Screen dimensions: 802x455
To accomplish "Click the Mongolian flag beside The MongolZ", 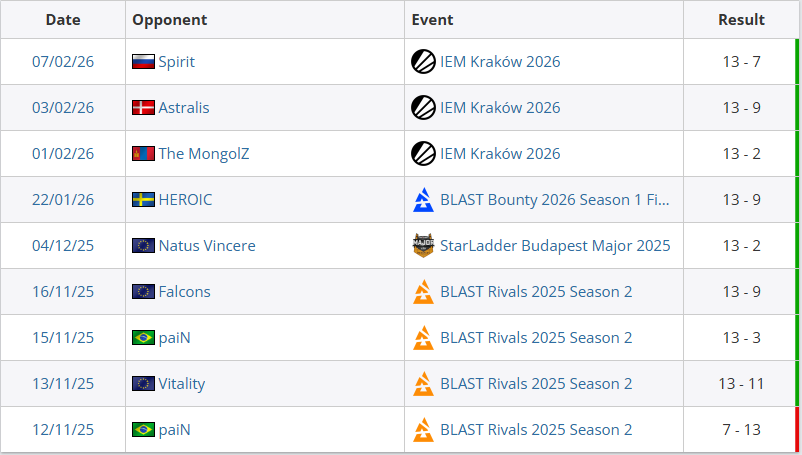I will tap(143, 154).
